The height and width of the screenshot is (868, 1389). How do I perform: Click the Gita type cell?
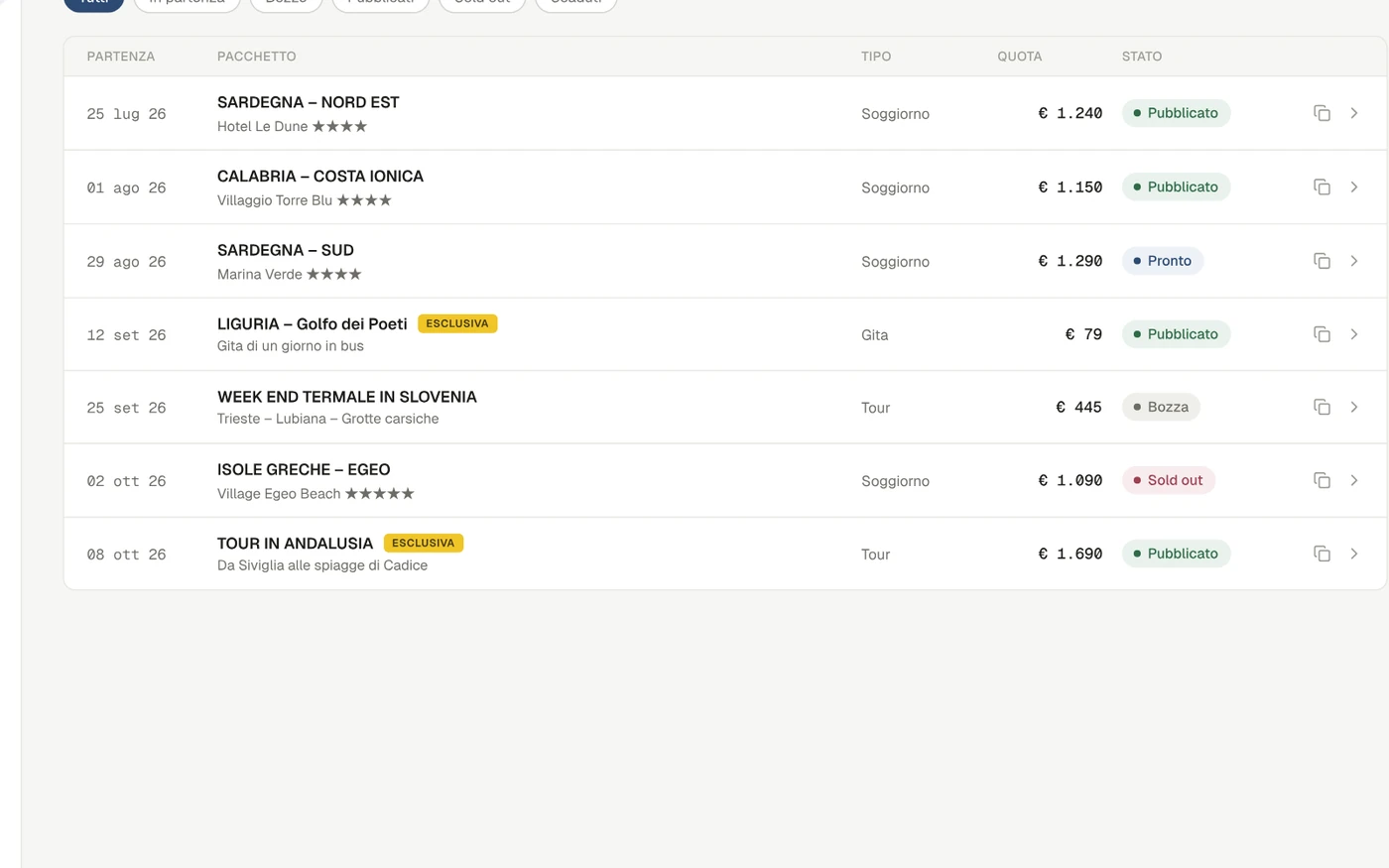click(x=875, y=335)
